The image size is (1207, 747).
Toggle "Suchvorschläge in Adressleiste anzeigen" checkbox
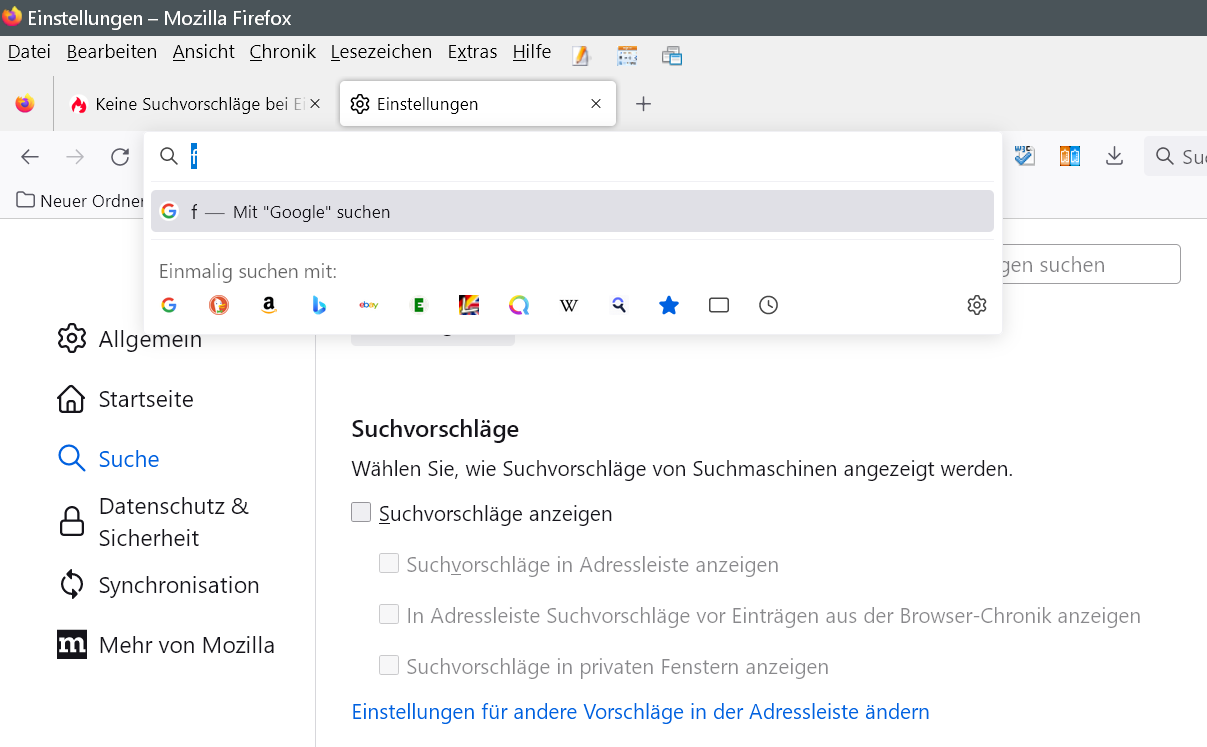pyautogui.click(x=389, y=564)
